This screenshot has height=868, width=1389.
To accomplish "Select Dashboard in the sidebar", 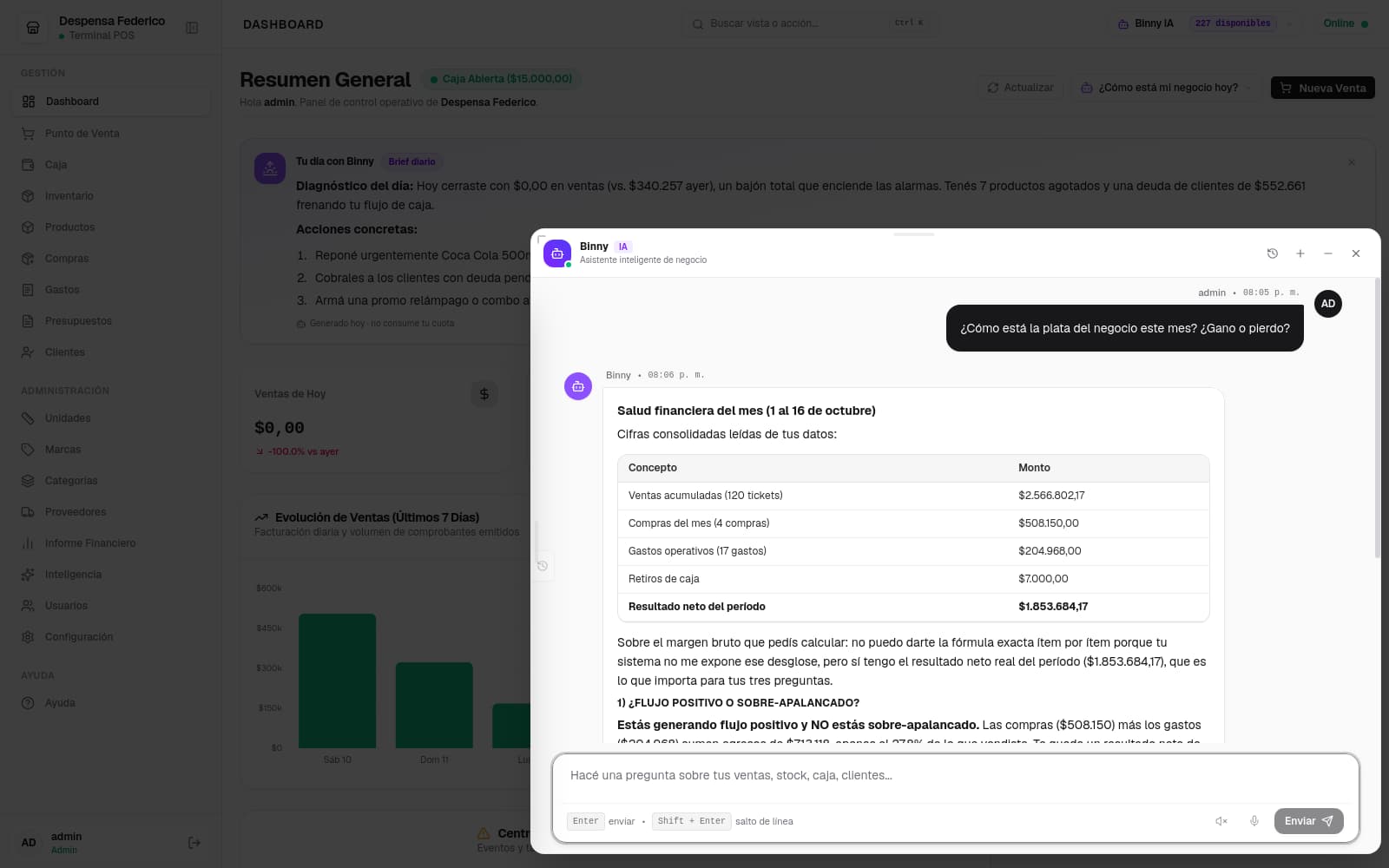I will pyautogui.click(x=111, y=102).
